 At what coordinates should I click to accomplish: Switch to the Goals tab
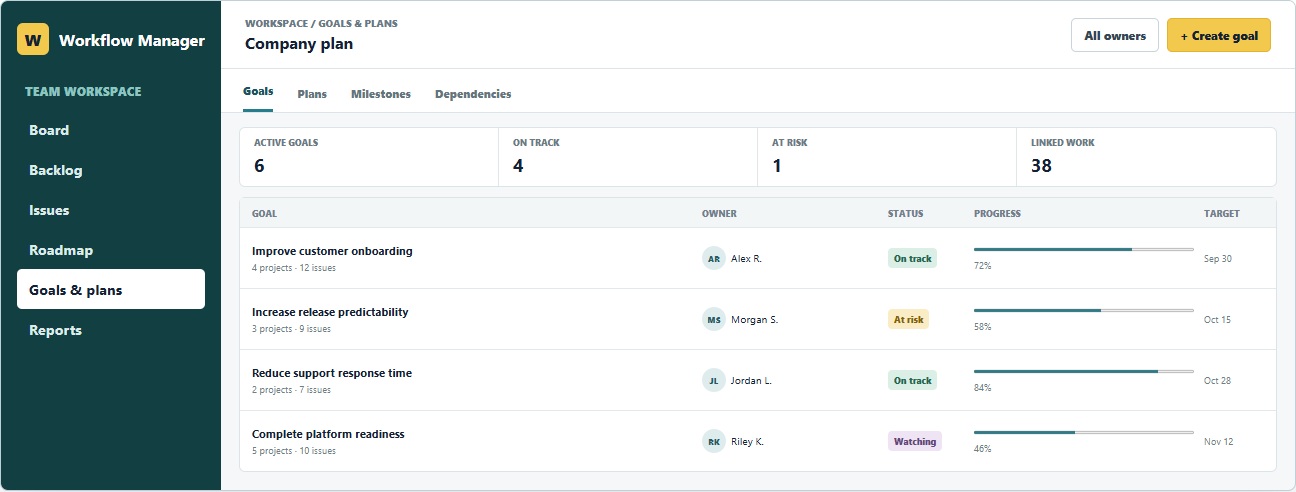tap(258, 92)
